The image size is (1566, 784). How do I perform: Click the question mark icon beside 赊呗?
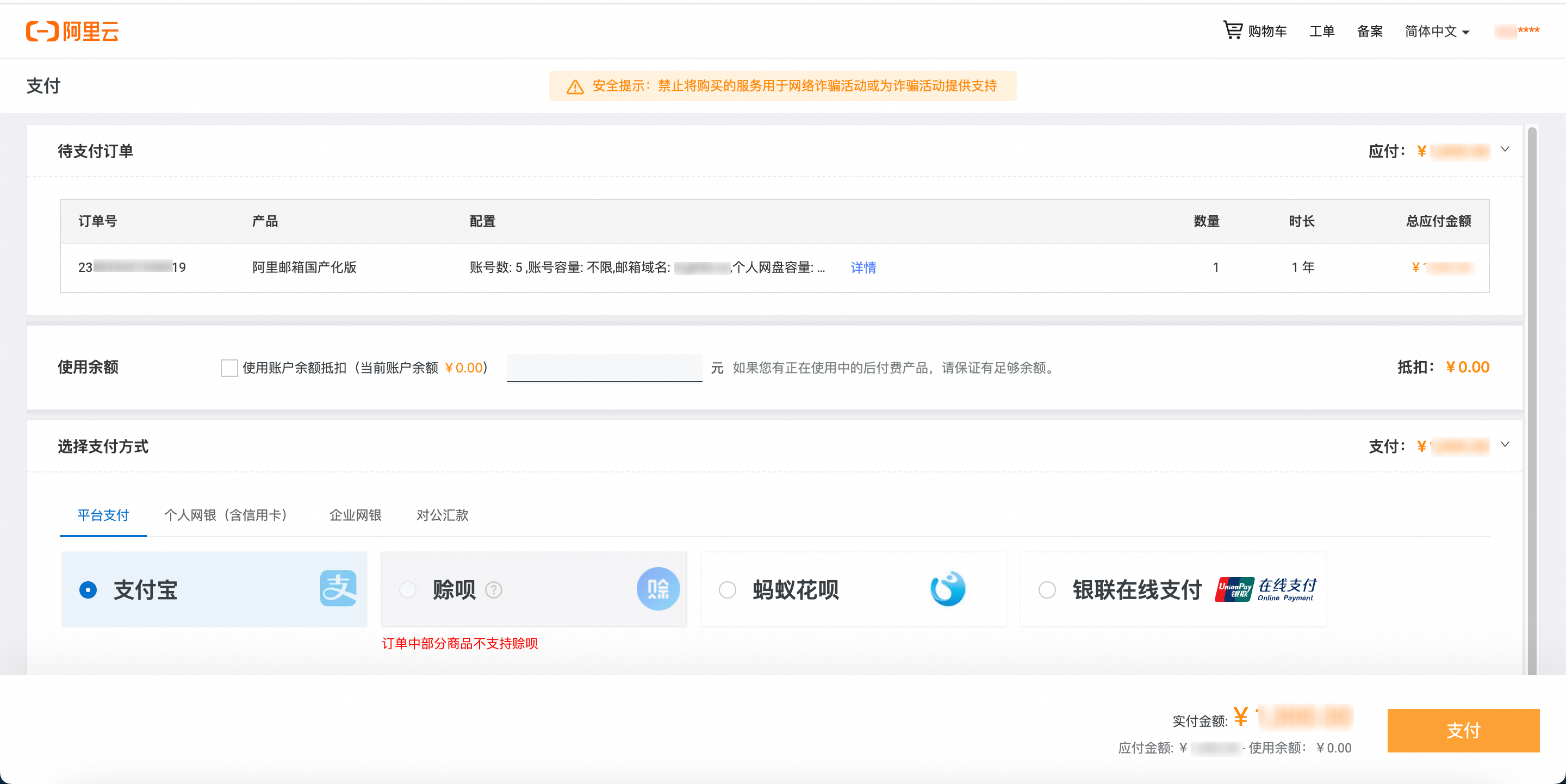tap(493, 590)
